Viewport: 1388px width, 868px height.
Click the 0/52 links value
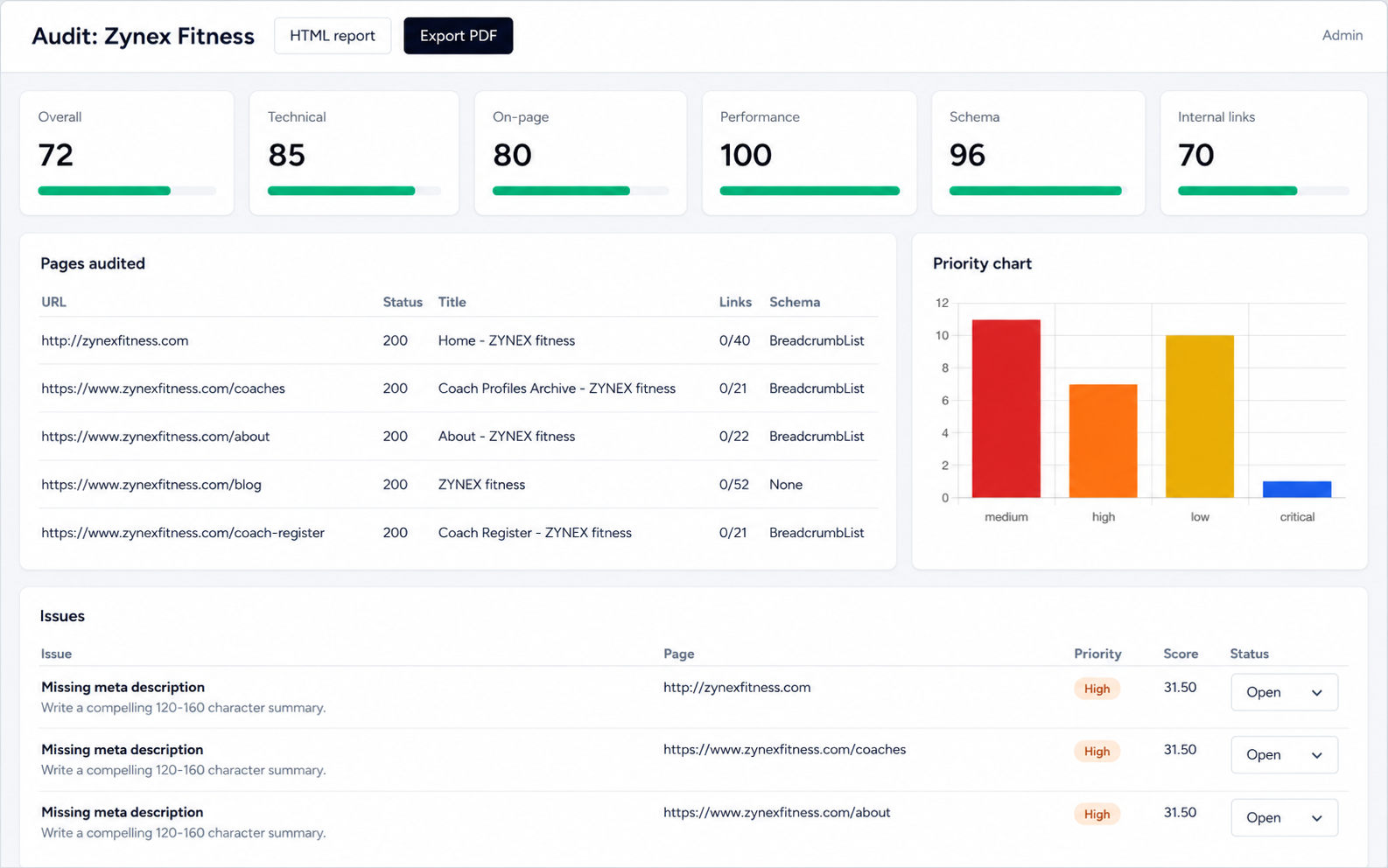click(734, 485)
